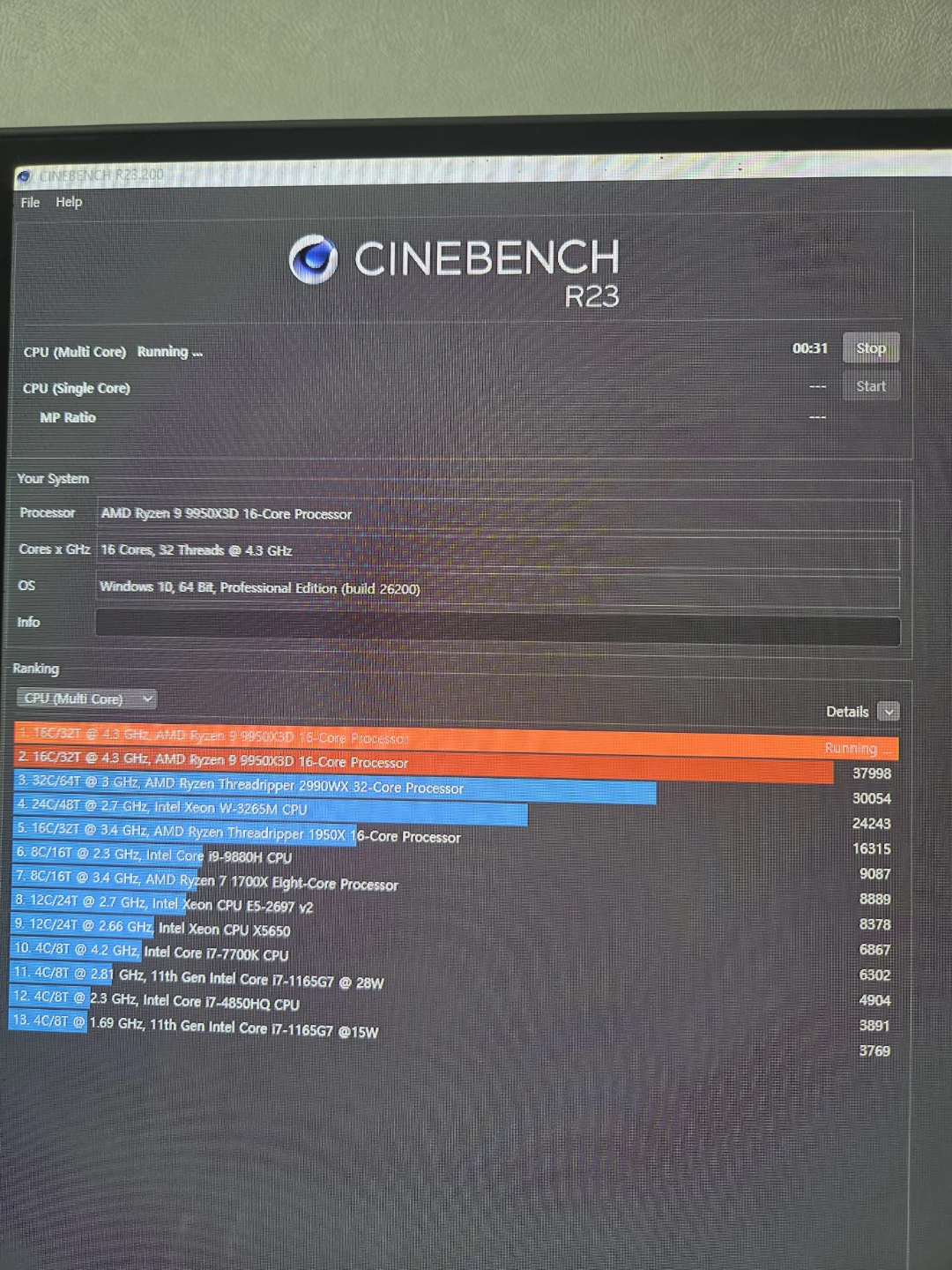The width and height of the screenshot is (952, 1270).
Task: Click the Processor name field
Action: 498,514
